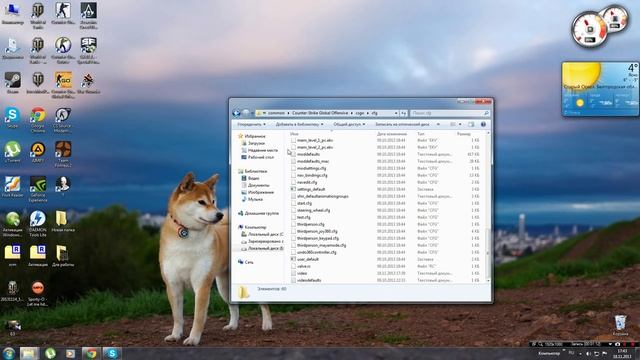Sort by the Дата изменения column header

[392, 133]
